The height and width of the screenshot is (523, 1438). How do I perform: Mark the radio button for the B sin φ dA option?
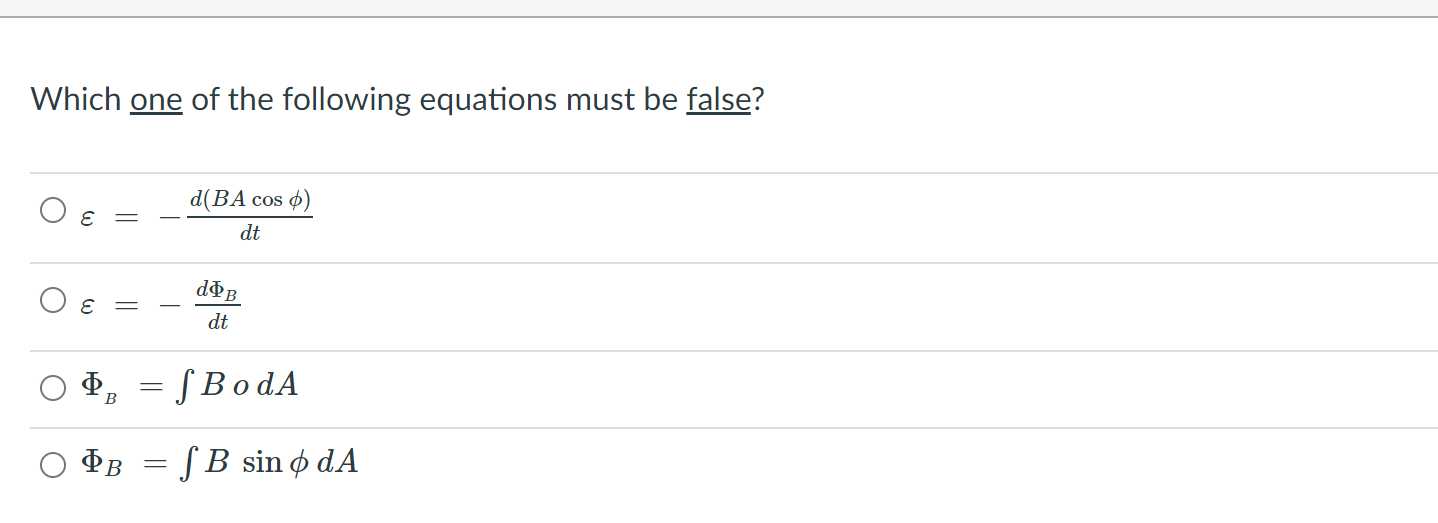[x=53, y=464]
